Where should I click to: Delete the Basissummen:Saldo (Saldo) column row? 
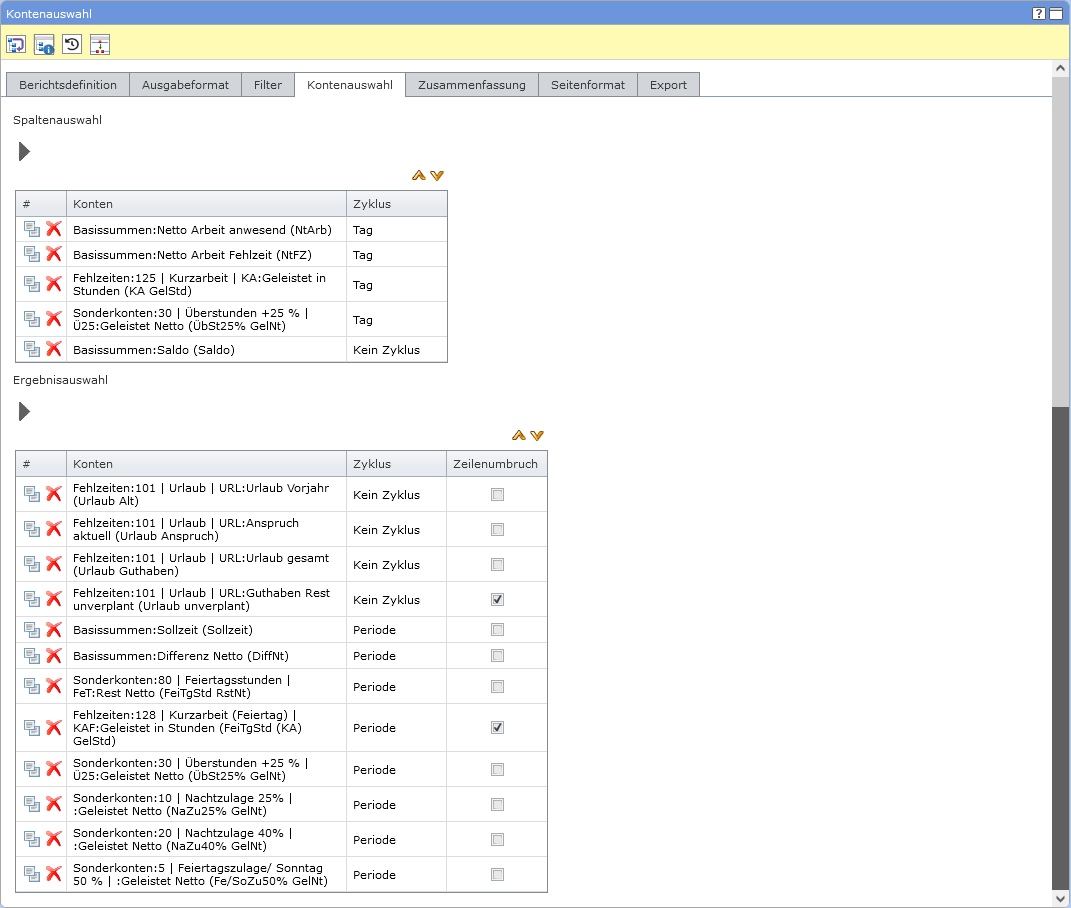54,349
